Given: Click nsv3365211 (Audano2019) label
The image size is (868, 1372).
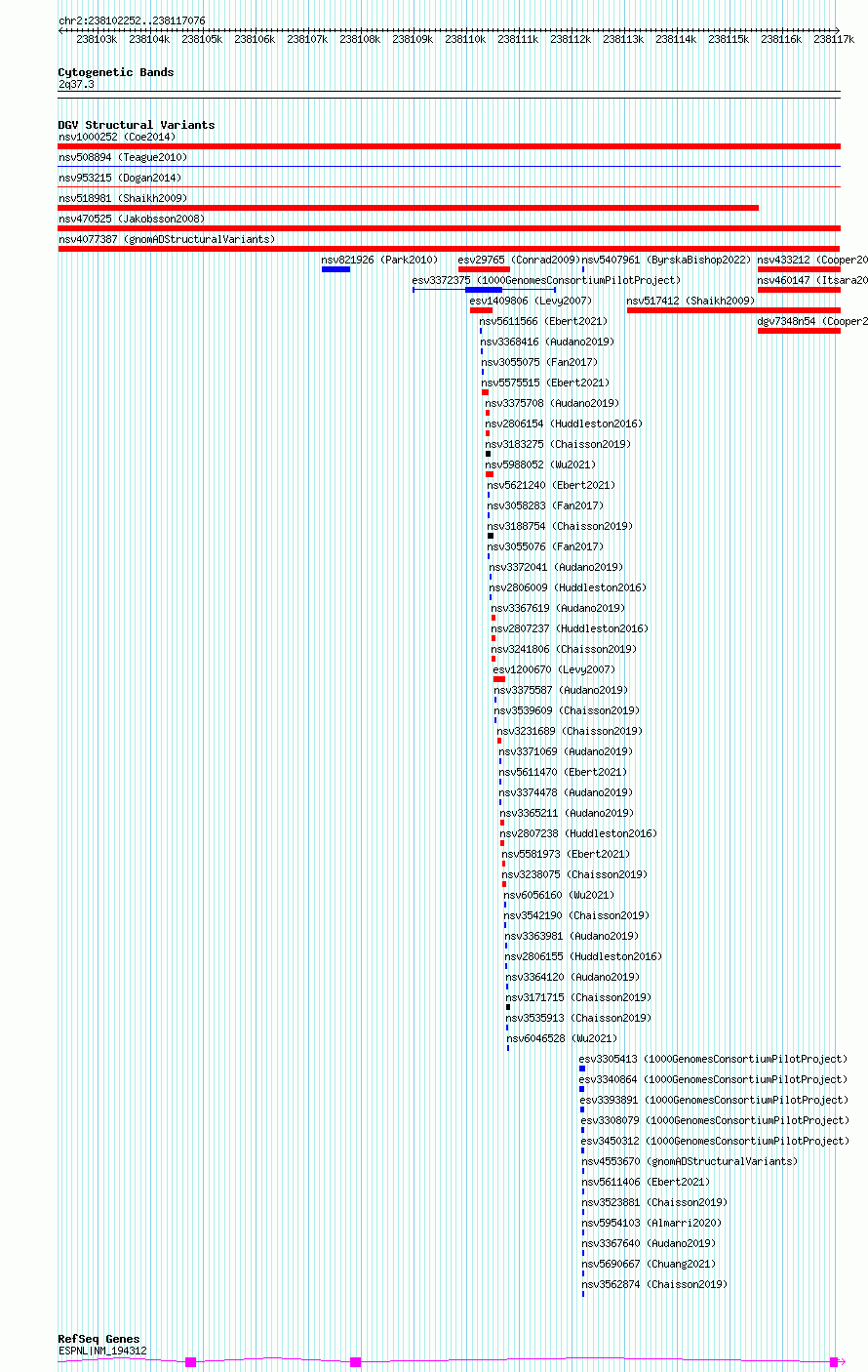Looking at the screenshot, I should coord(567,813).
